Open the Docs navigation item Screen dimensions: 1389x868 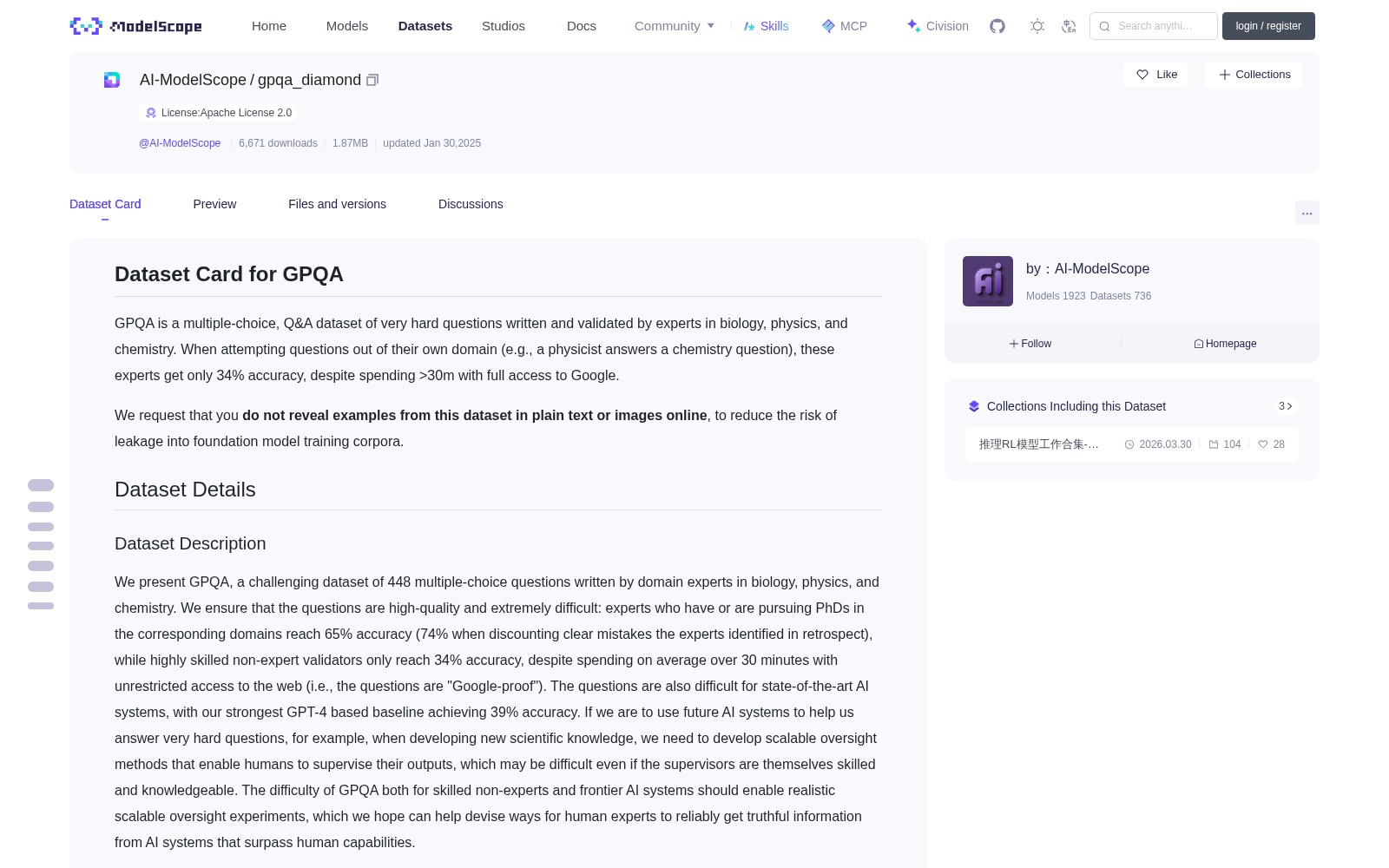click(x=582, y=26)
